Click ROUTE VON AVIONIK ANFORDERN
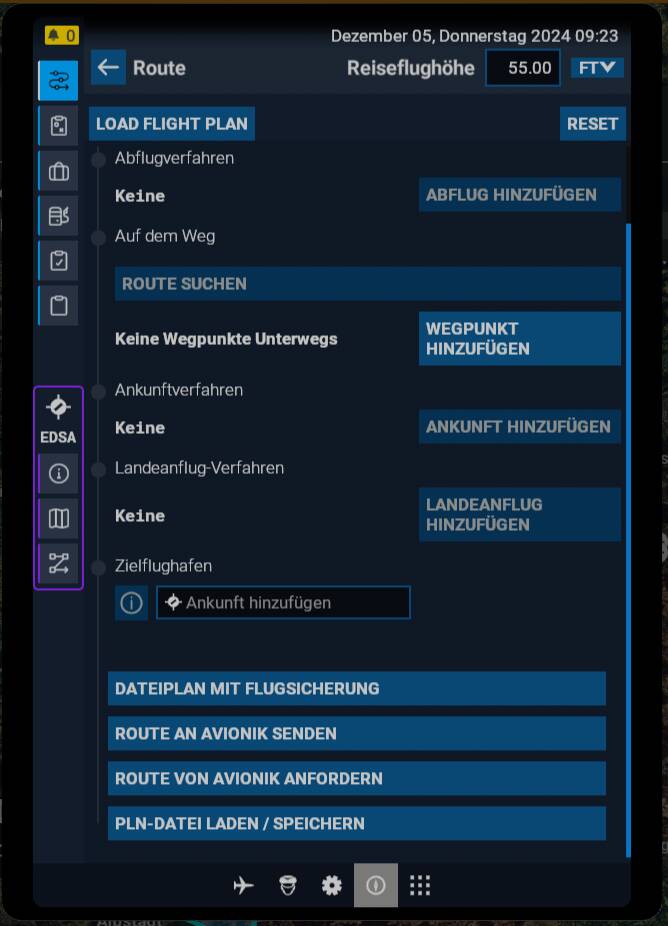The image size is (668, 926). [x=357, y=778]
